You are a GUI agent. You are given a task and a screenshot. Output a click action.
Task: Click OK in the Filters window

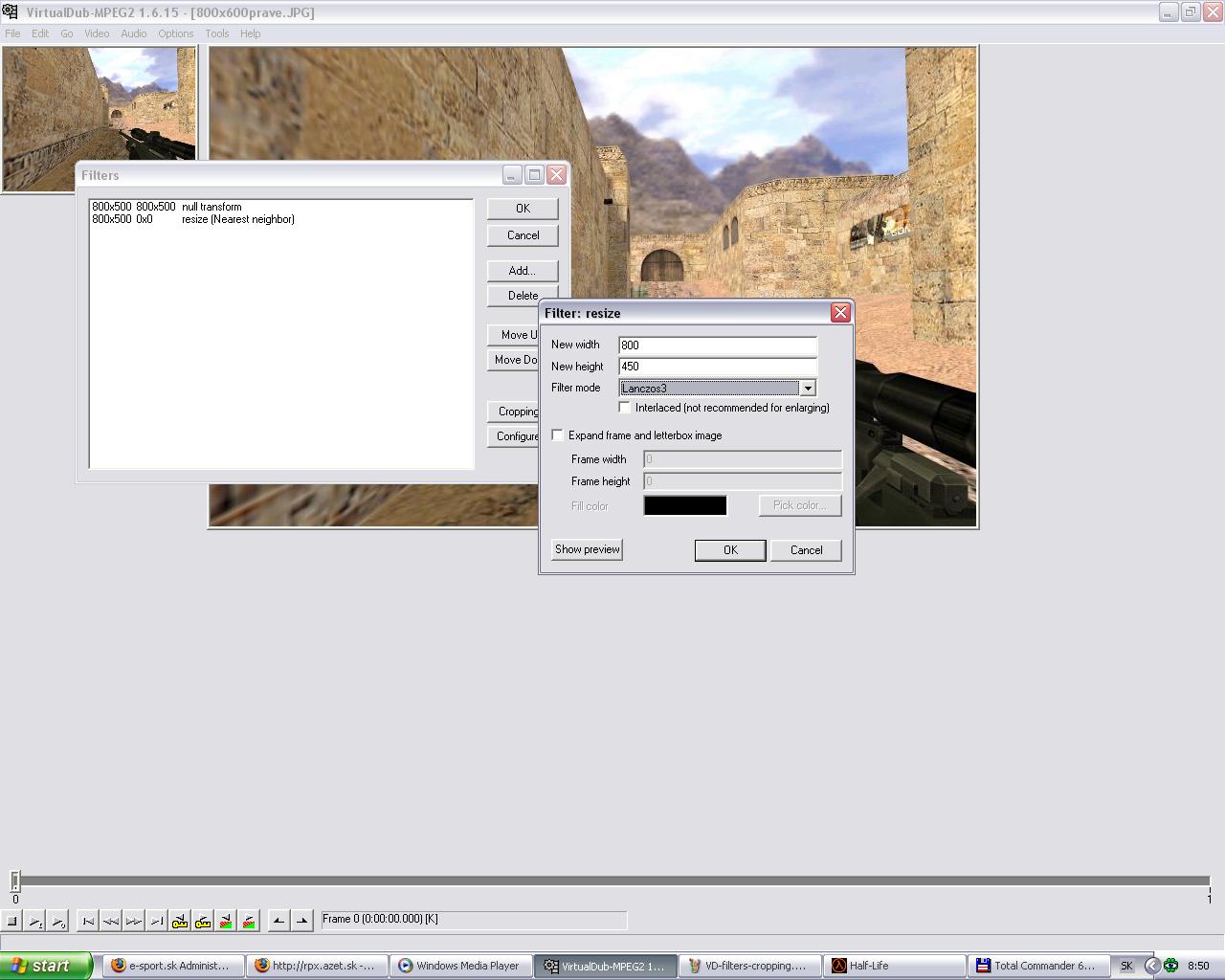(523, 209)
